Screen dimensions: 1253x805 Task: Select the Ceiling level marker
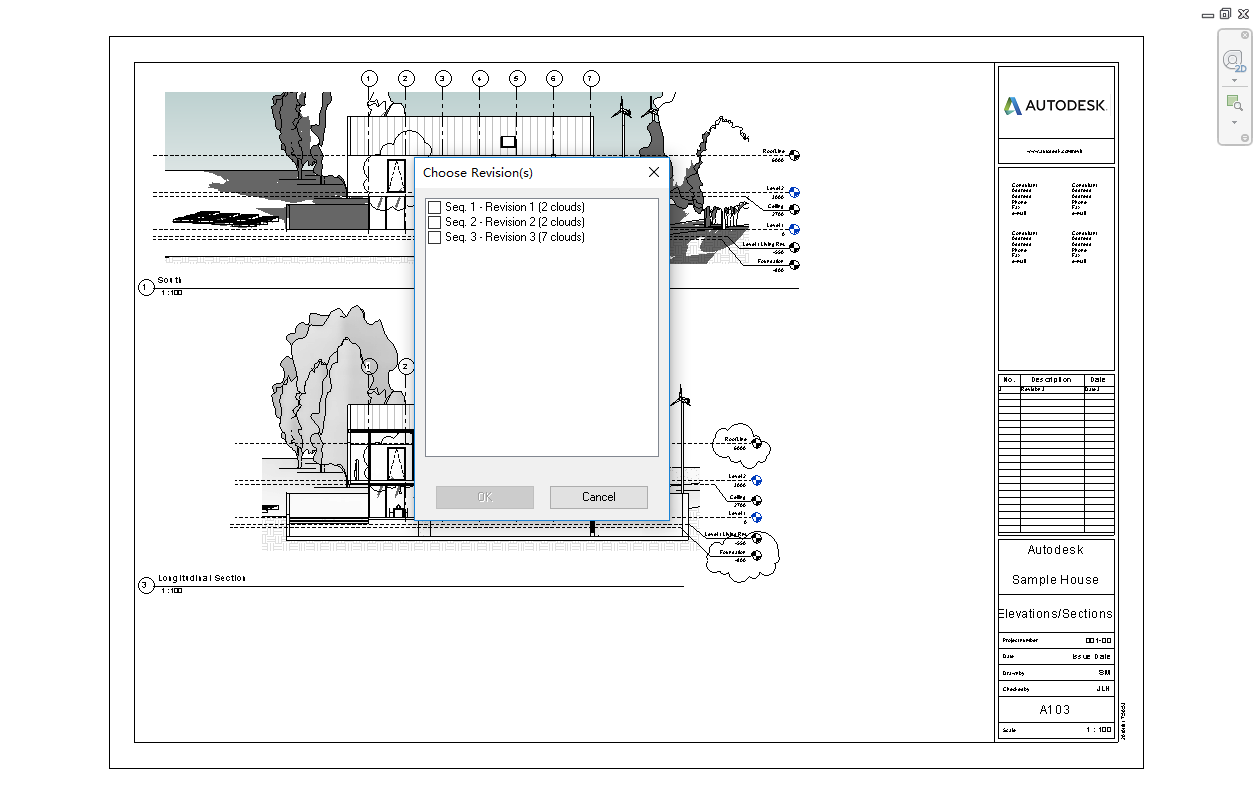tap(794, 210)
